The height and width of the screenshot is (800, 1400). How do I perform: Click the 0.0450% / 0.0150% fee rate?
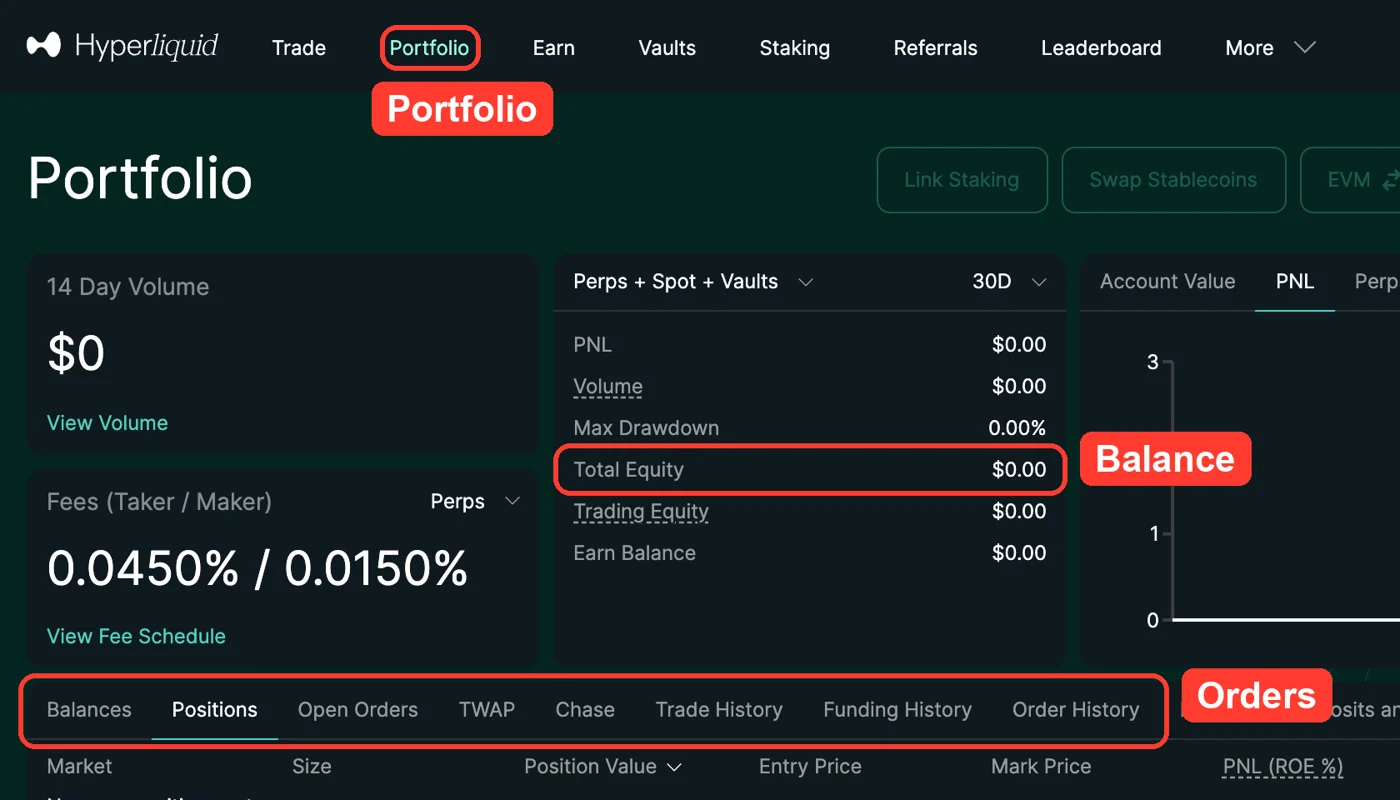[257, 569]
